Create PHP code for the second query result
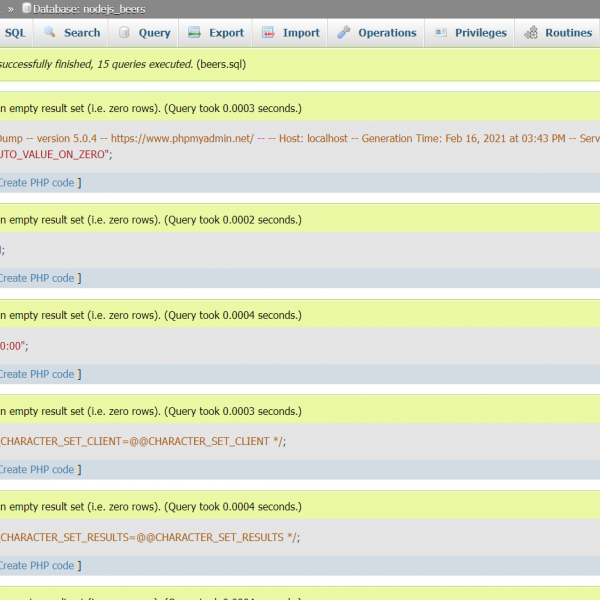The height and width of the screenshot is (600, 600). (37, 278)
